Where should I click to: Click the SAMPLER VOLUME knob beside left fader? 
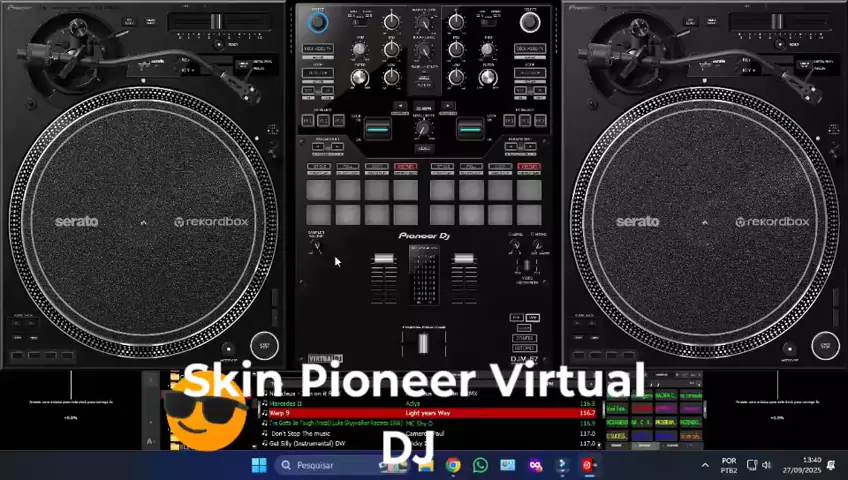tap(316, 246)
